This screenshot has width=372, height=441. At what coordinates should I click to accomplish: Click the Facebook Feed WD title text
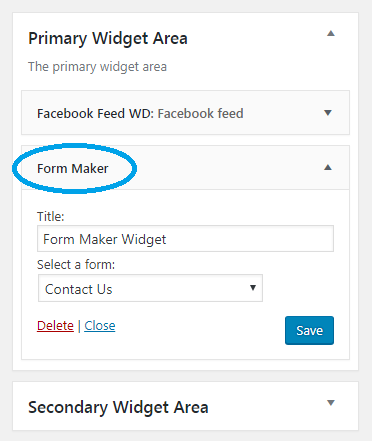(x=95, y=114)
